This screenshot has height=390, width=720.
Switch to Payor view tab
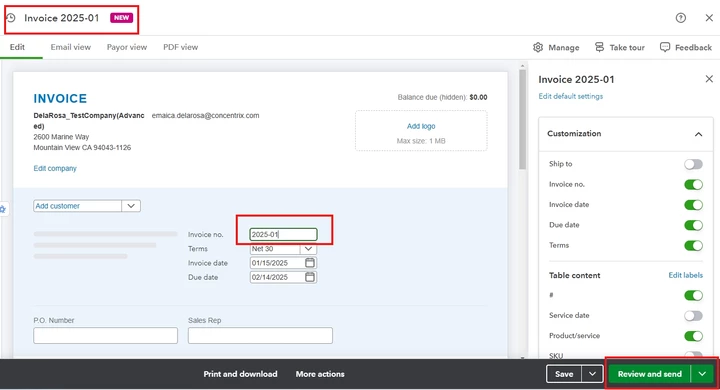tap(127, 47)
